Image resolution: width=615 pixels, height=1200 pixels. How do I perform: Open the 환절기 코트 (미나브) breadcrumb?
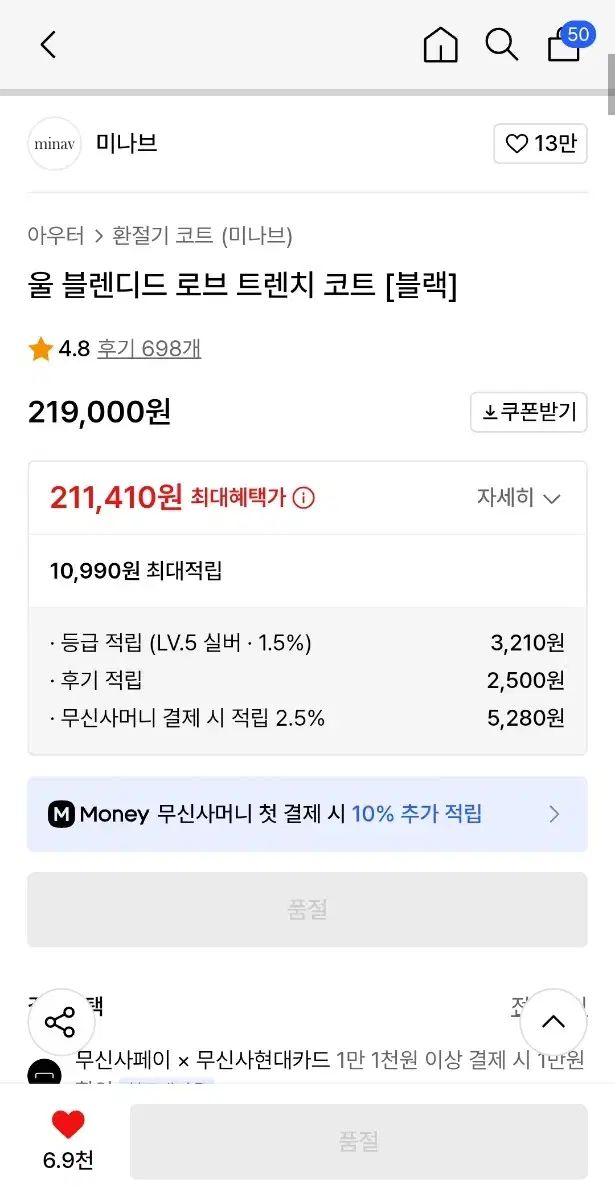[x=202, y=236]
